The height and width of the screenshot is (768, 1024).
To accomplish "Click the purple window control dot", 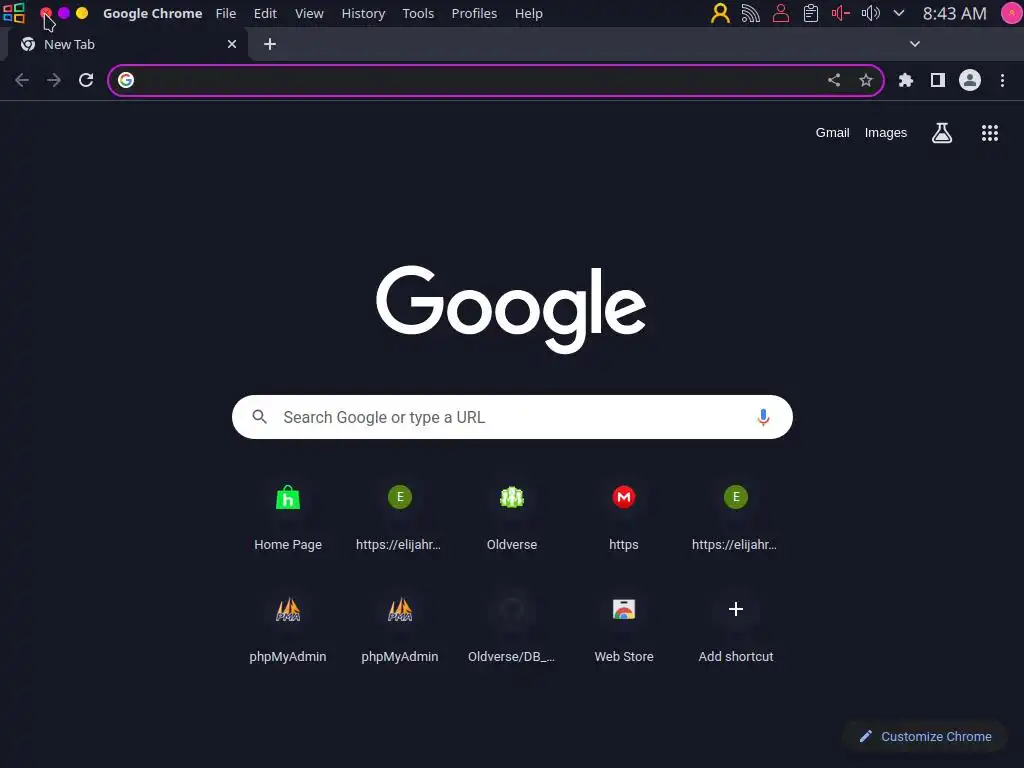I will pyautogui.click(x=64, y=13).
